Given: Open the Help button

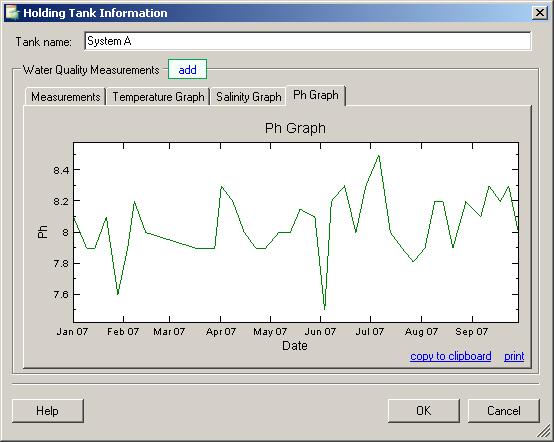Looking at the screenshot, I should (x=48, y=411).
